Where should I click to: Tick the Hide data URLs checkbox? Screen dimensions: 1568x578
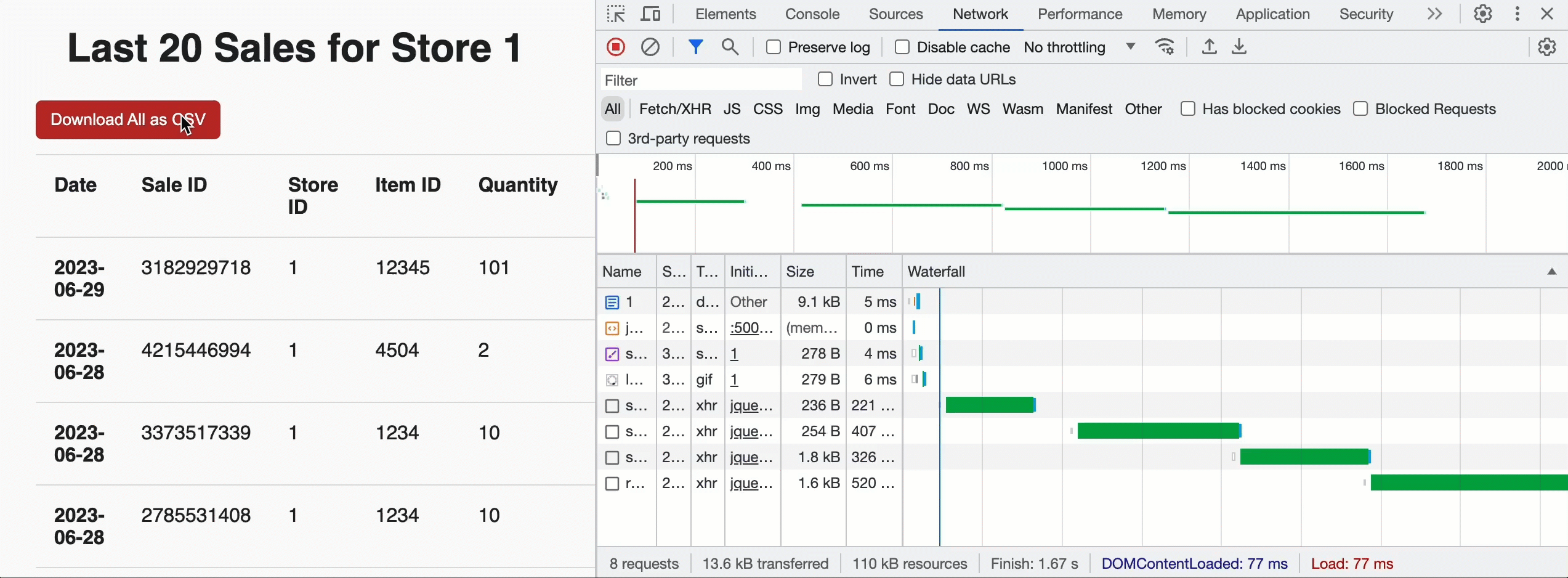[x=897, y=79]
